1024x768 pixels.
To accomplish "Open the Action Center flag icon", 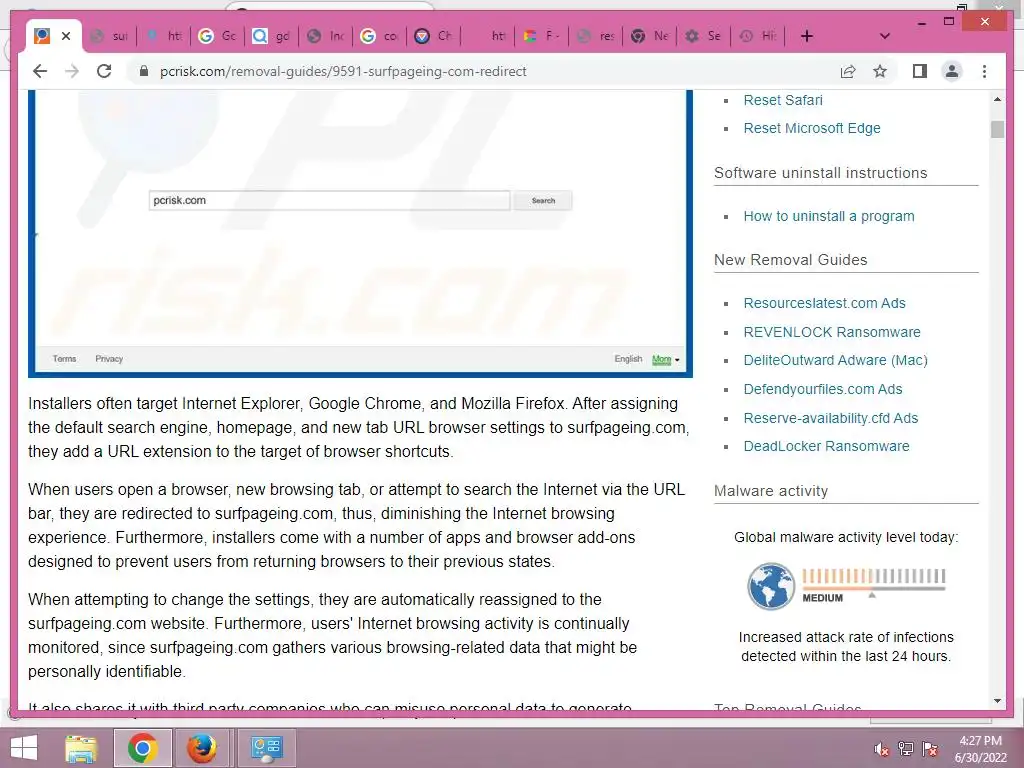I will [930, 749].
